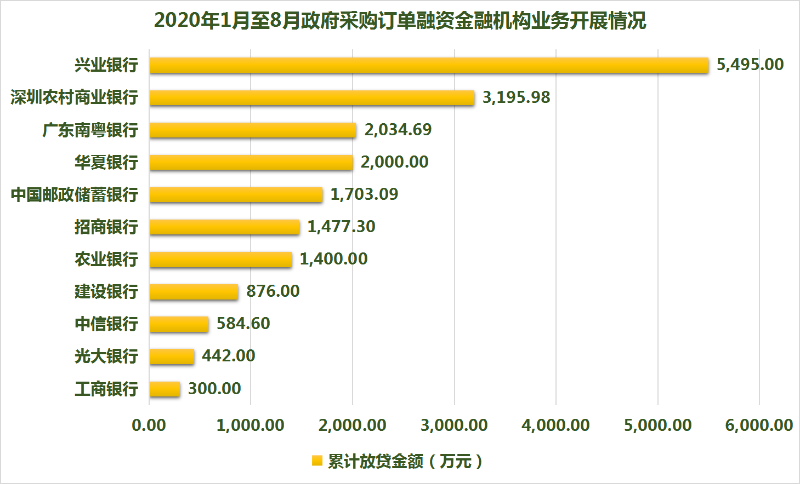Click the 中国邮政储蓄银行 bar

(x=236, y=195)
